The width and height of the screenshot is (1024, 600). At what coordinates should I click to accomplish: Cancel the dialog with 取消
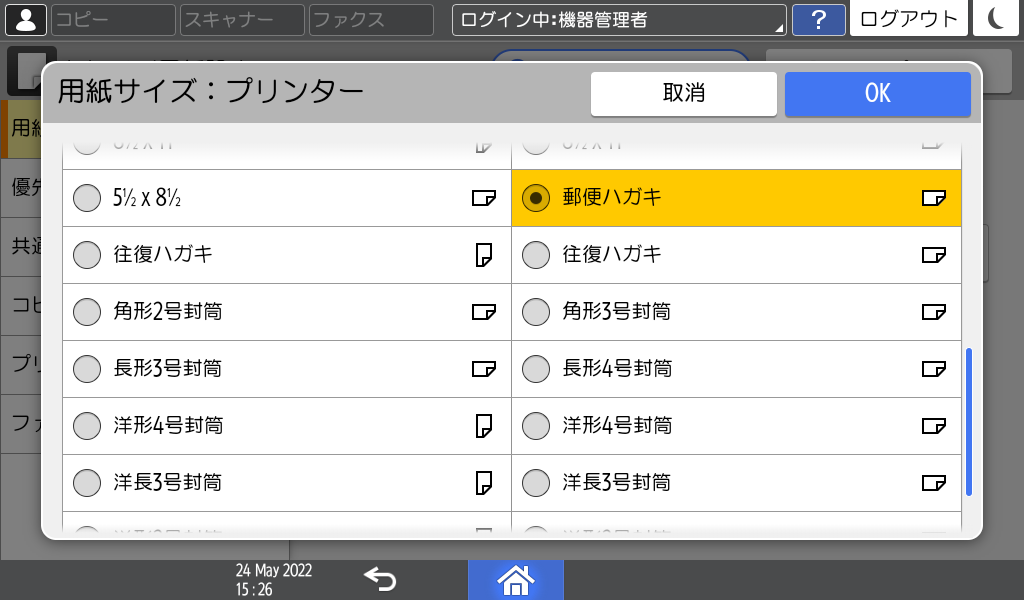pos(684,93)
